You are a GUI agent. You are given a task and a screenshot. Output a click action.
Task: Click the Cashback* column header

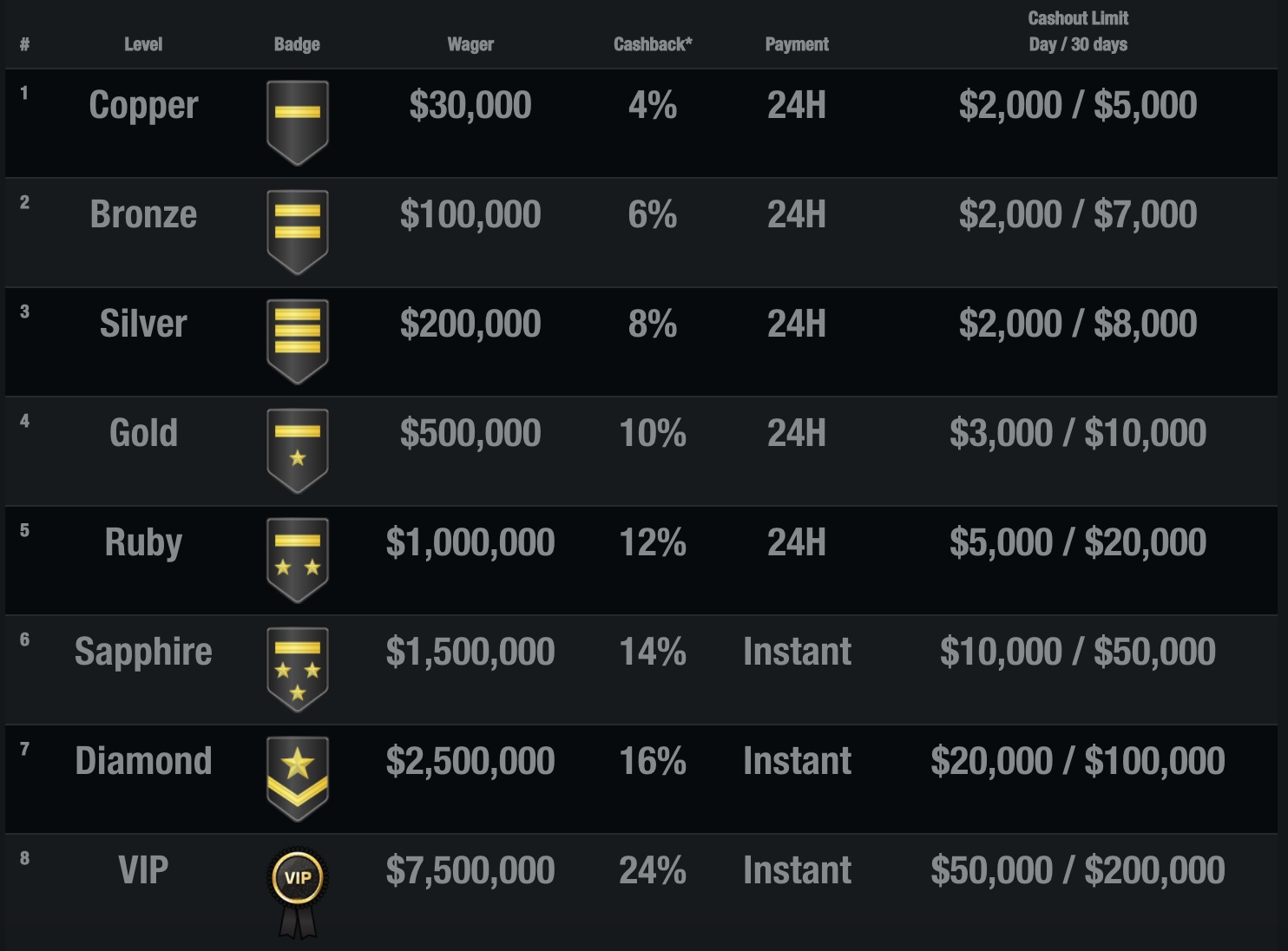(x=653, y=44)
